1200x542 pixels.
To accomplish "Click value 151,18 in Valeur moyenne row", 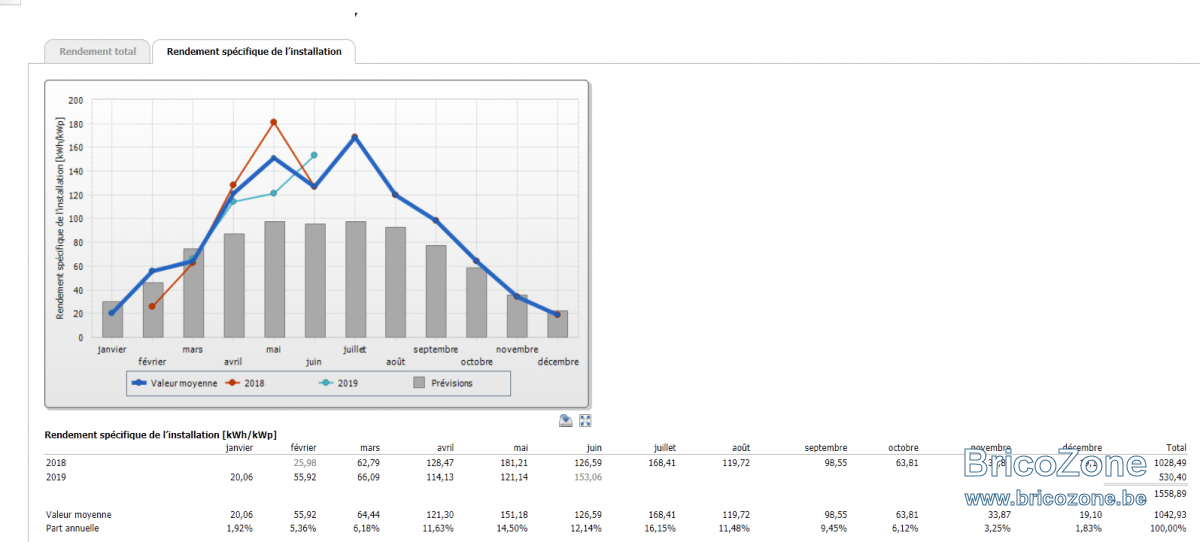I will (514, 514).
